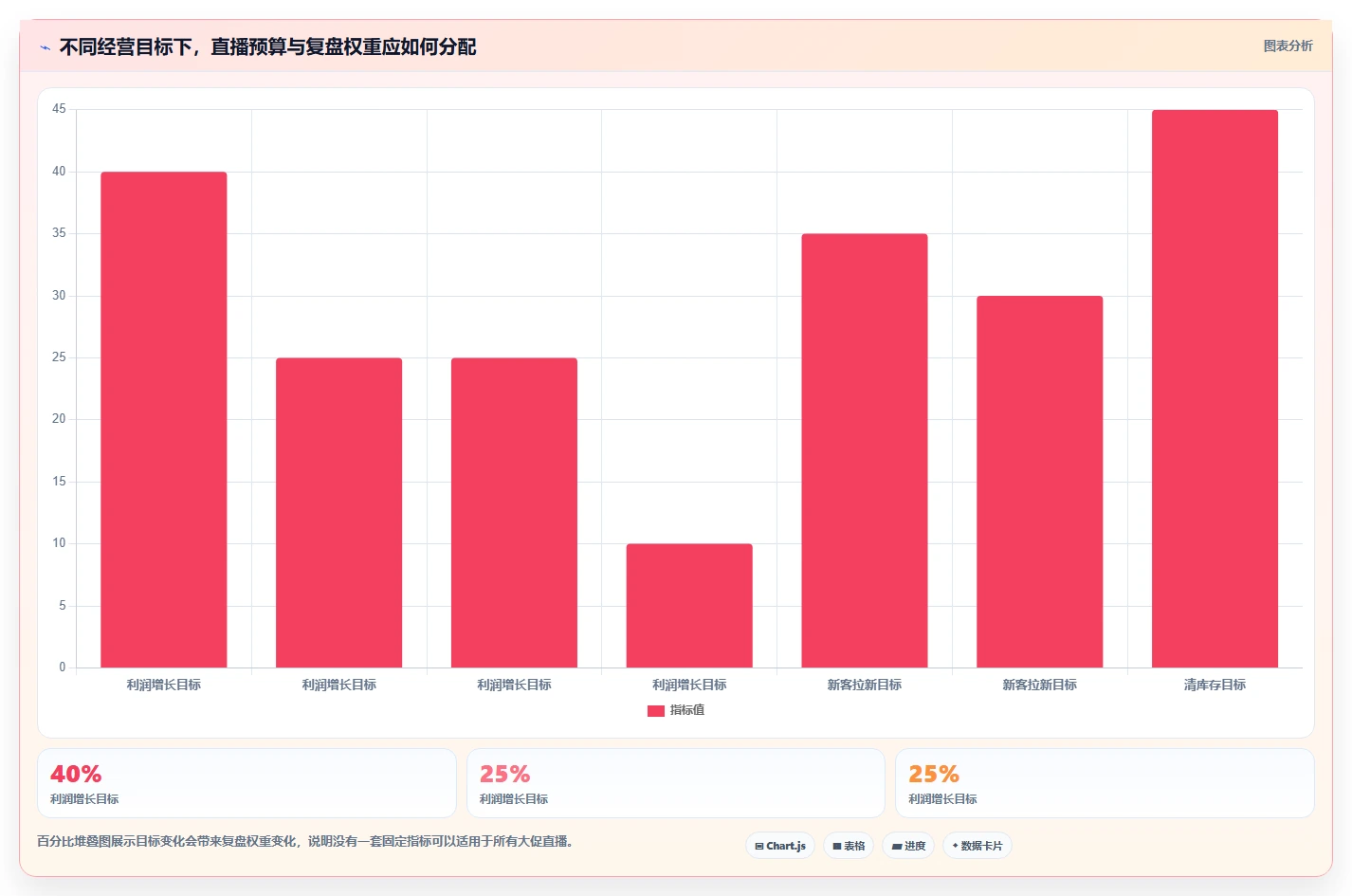Click the tallest 清库存目标 bar

point(1215,389)
